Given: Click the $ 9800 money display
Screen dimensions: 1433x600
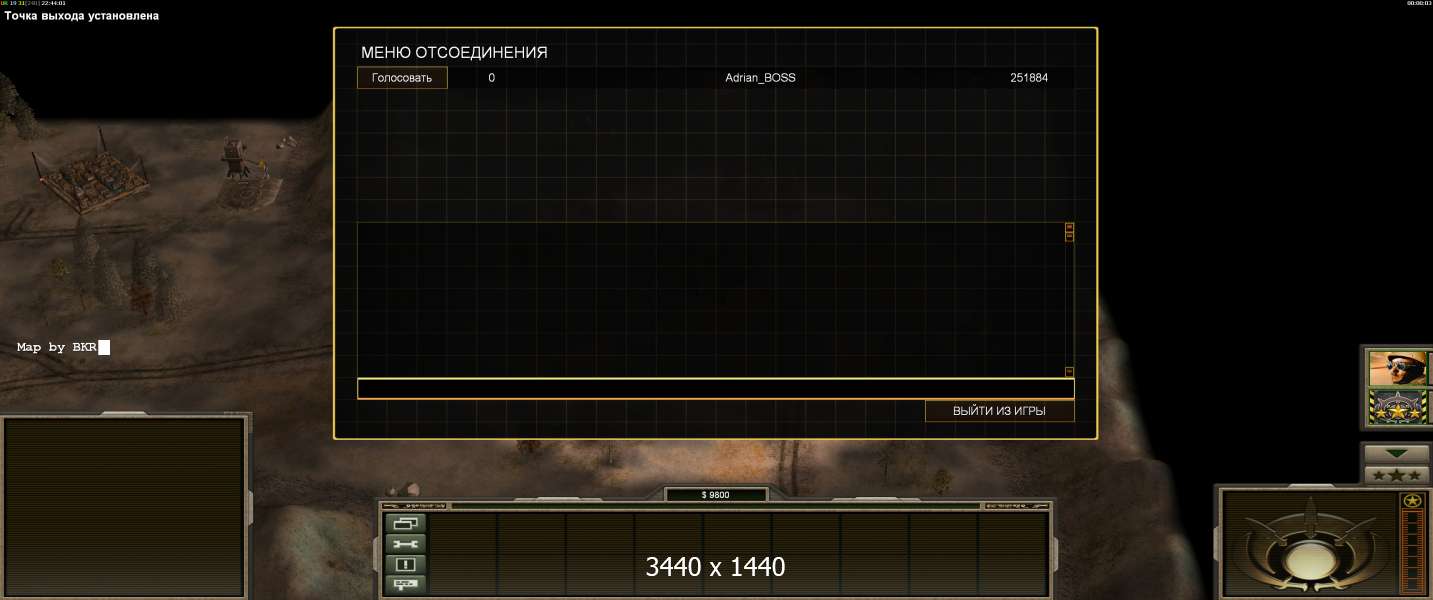Looking at the screenshot, I should [716, 495].
